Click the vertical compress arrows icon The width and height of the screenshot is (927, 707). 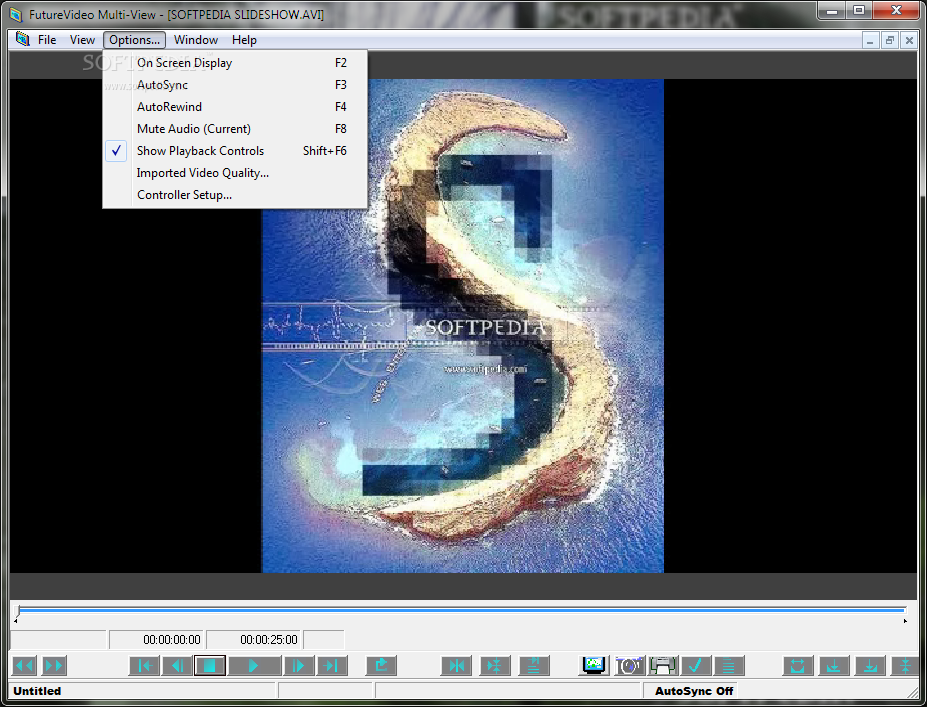495,666
